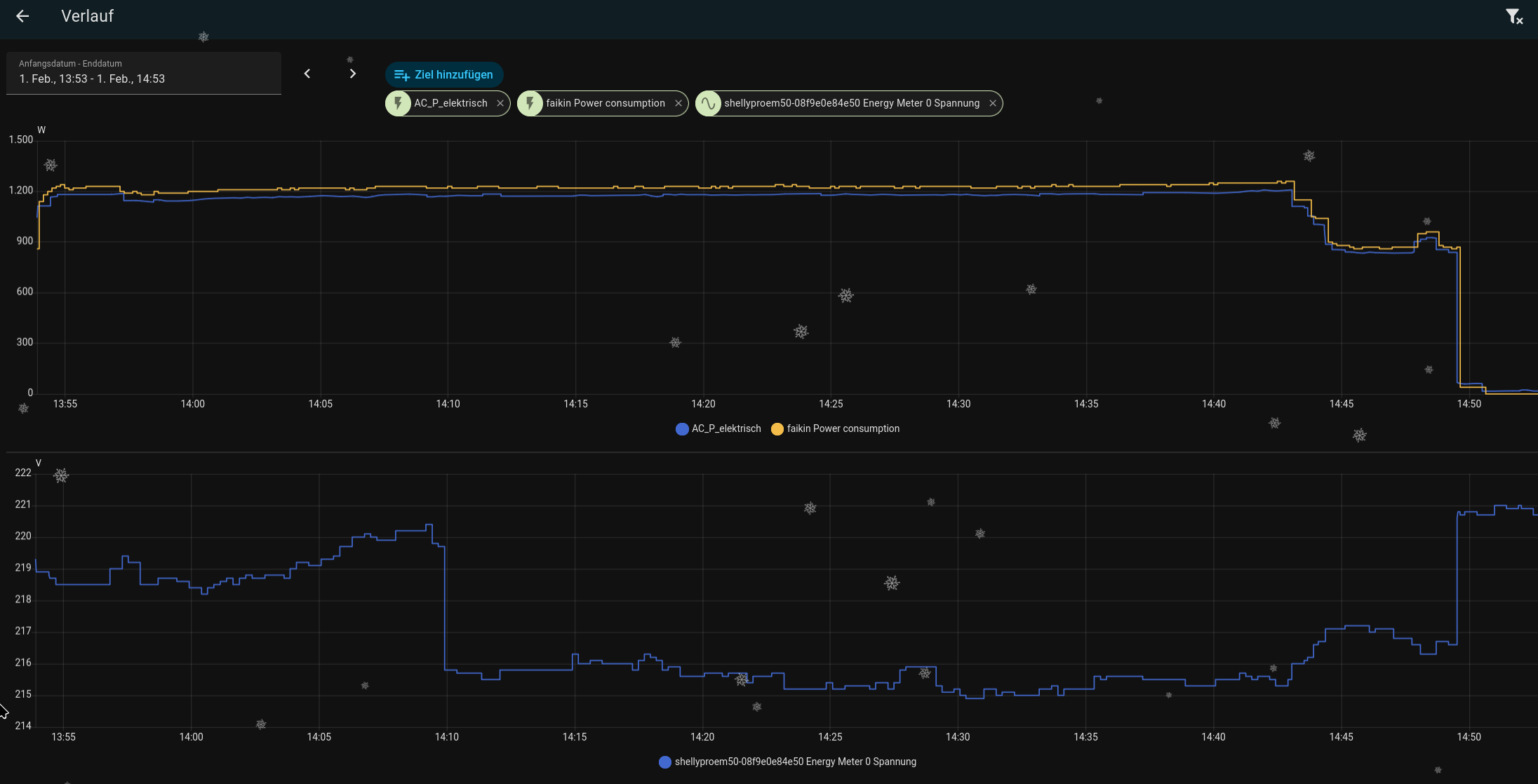Click the sine wave icon on the shellyproem50 chip
The image size is (1538, 784).
tap(709, 104)
